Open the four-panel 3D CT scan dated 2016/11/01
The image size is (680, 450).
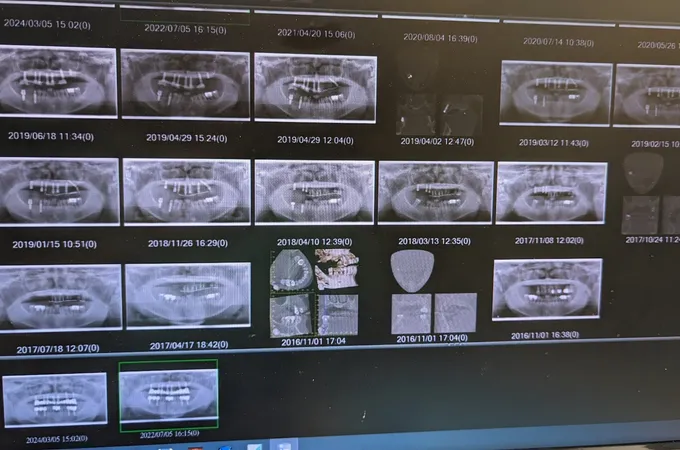click(314, 292)
